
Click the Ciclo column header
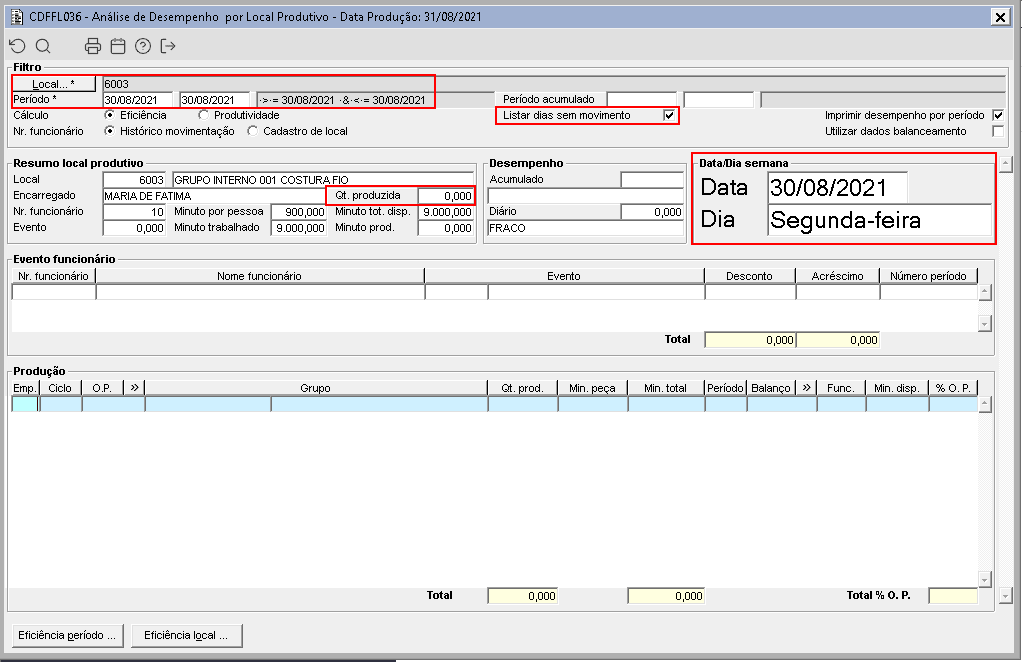pyautogui.click(x=60, y=388)
